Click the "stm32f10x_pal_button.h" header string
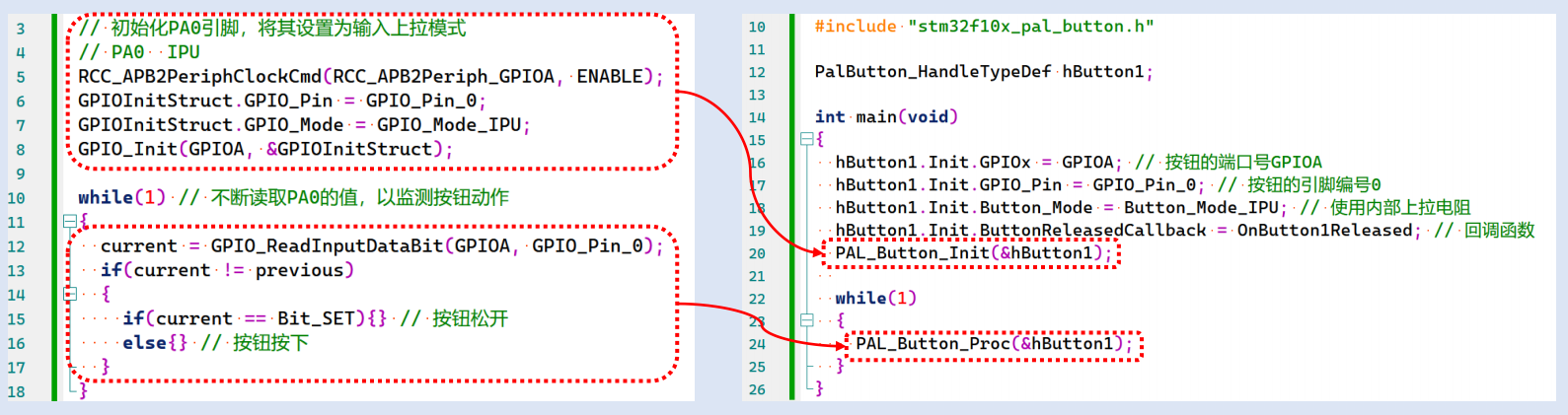Image resolution: width=1568 pixels, height=415 pixels. (x=1031, y=27)
